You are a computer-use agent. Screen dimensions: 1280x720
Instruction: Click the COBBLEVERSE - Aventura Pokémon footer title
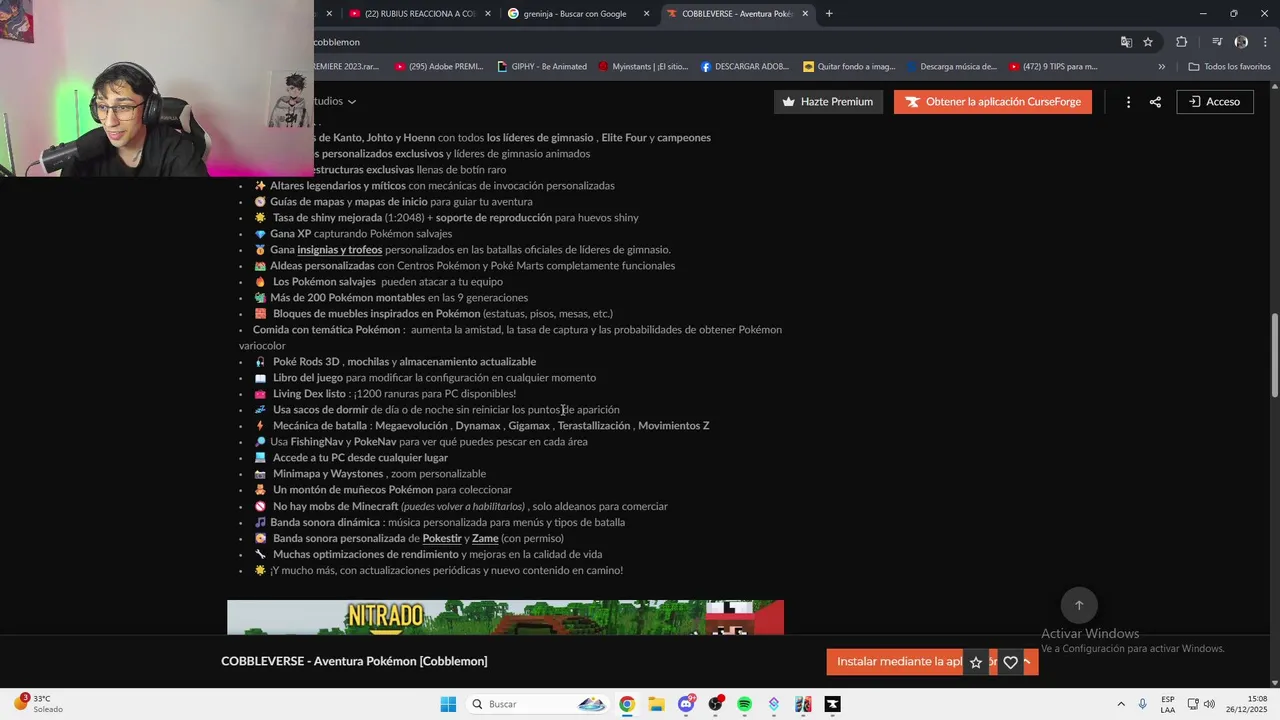click(x=354, y=661)
